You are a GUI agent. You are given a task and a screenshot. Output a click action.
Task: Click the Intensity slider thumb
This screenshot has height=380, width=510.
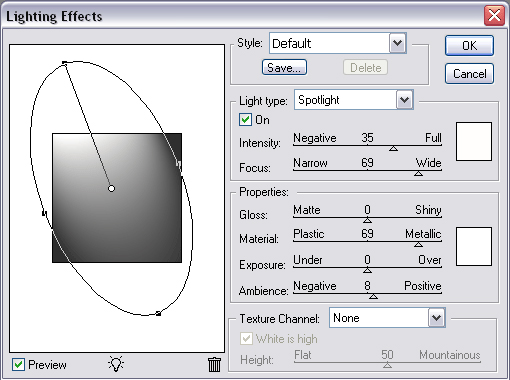pos(393,148)
